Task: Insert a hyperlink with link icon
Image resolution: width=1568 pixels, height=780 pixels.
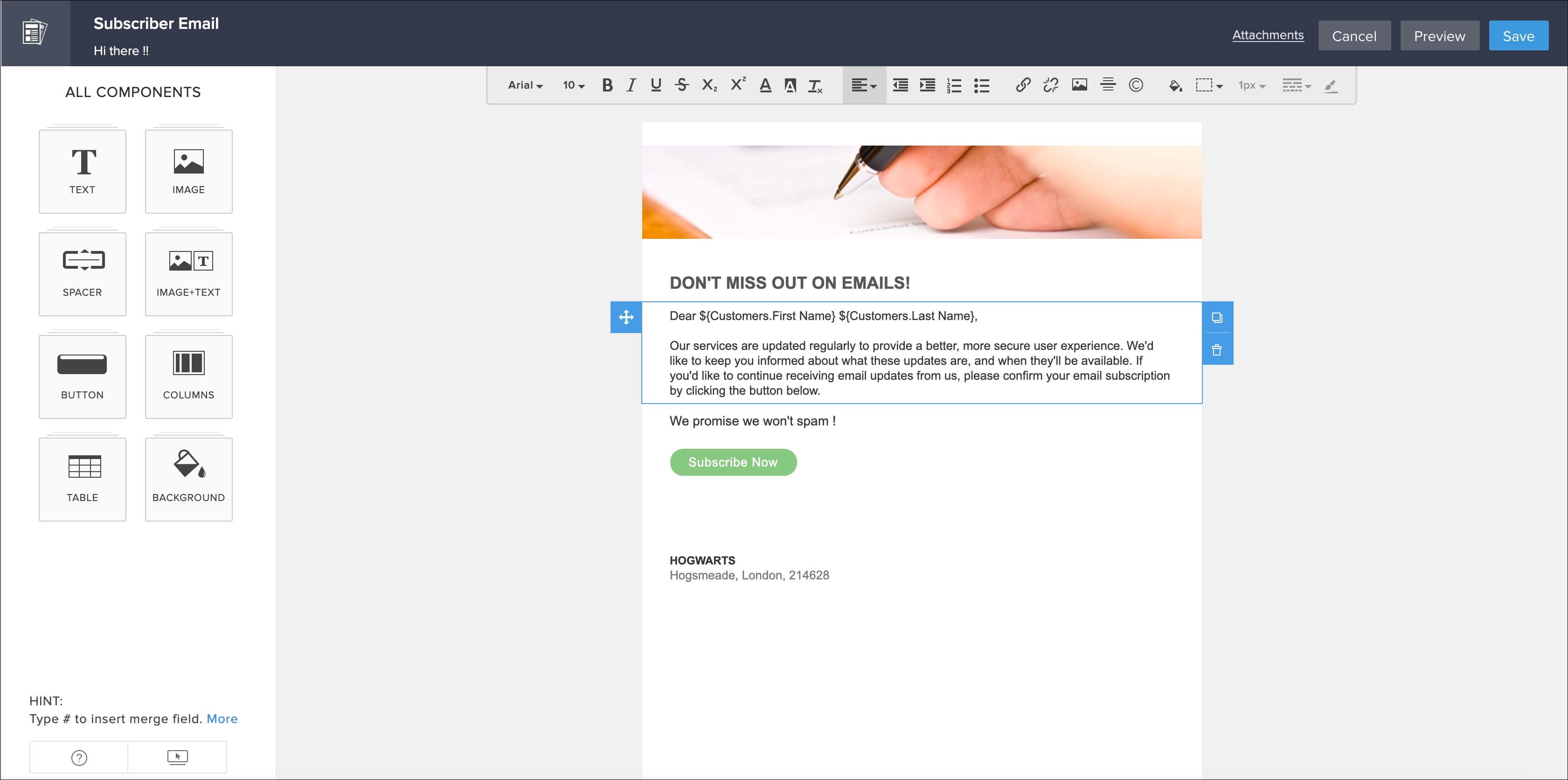Action: (x=1023, y=85)
